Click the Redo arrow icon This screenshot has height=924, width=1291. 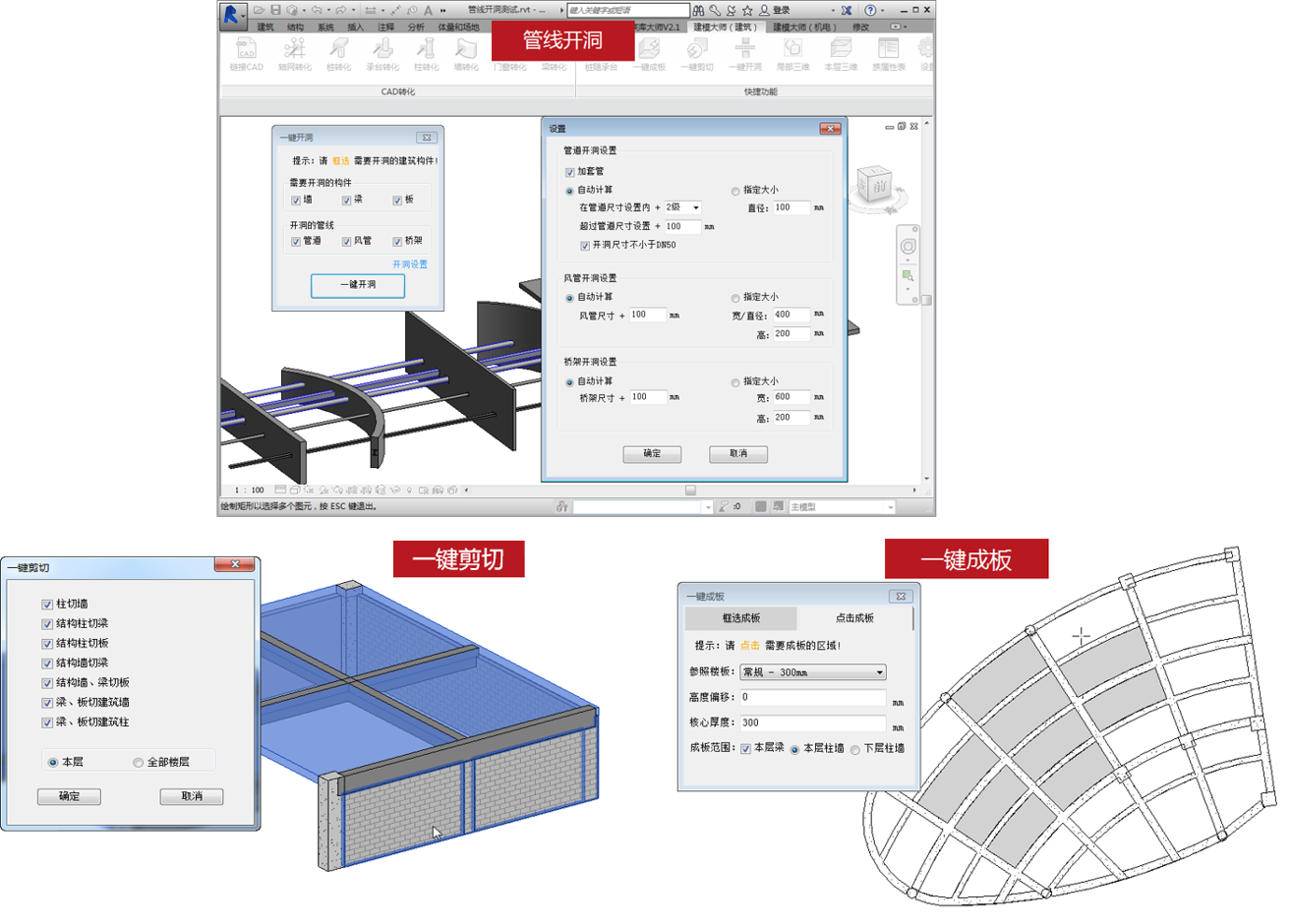(x=340, y=10)
